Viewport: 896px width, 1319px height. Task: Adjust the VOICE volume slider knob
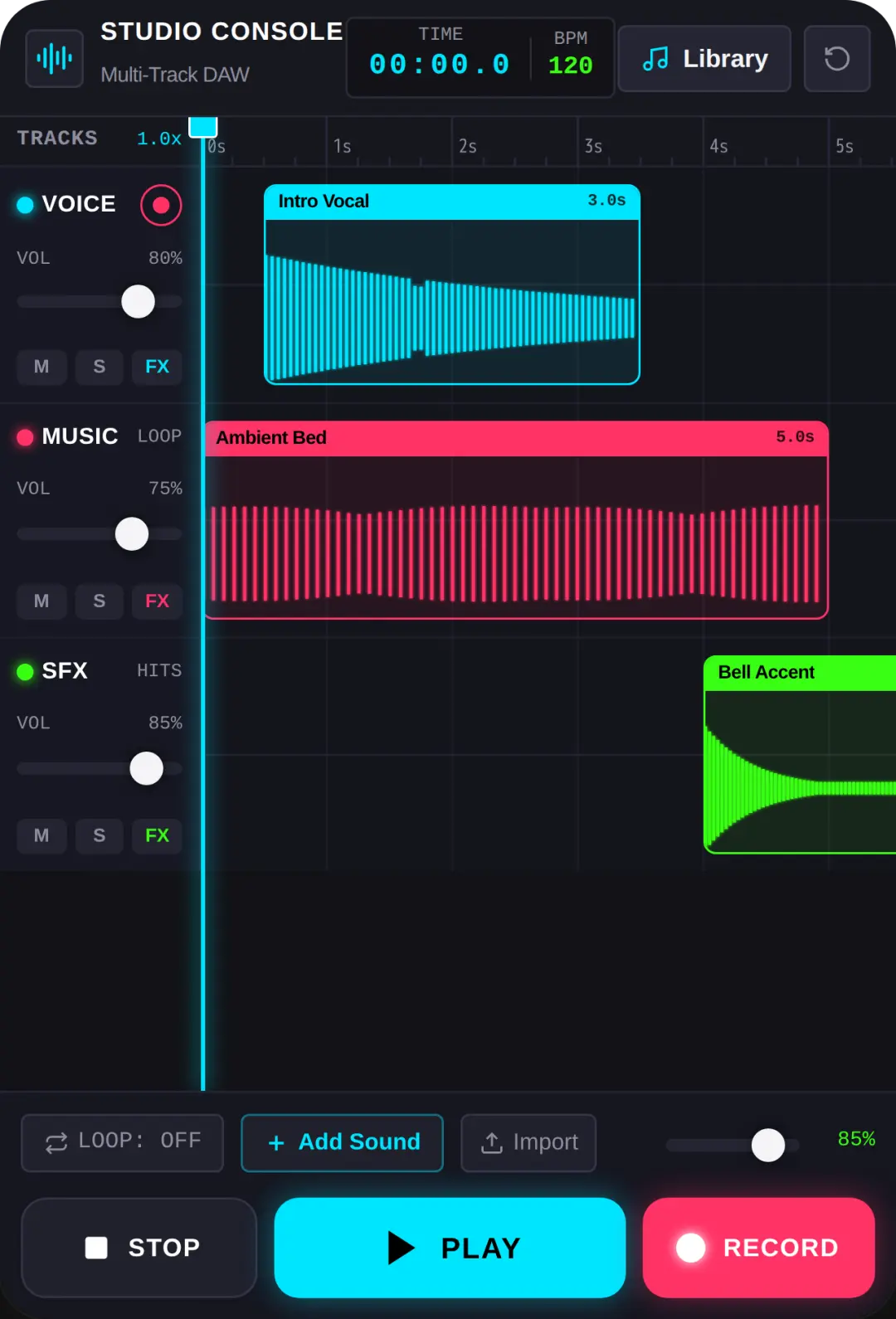pyautogui.click(x=139, y=302)
